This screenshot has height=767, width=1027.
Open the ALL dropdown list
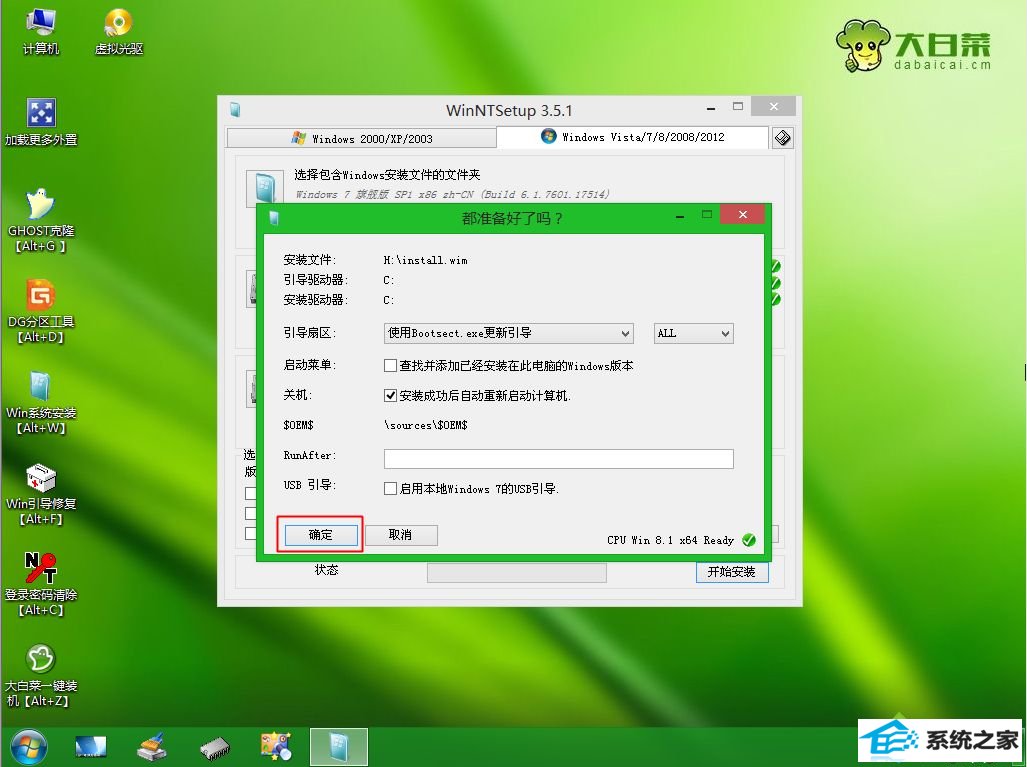[x=694, y=333]
